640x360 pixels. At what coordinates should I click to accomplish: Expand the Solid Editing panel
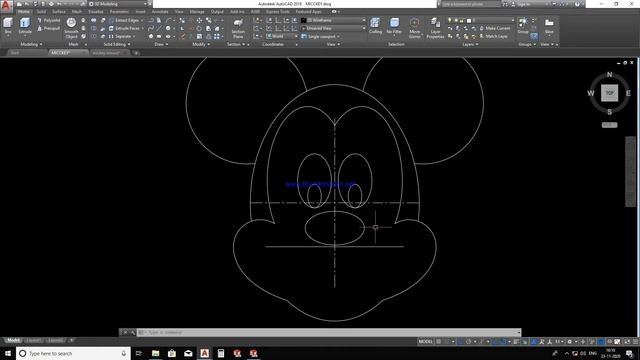pyautogui.click(x=117, y=44)
